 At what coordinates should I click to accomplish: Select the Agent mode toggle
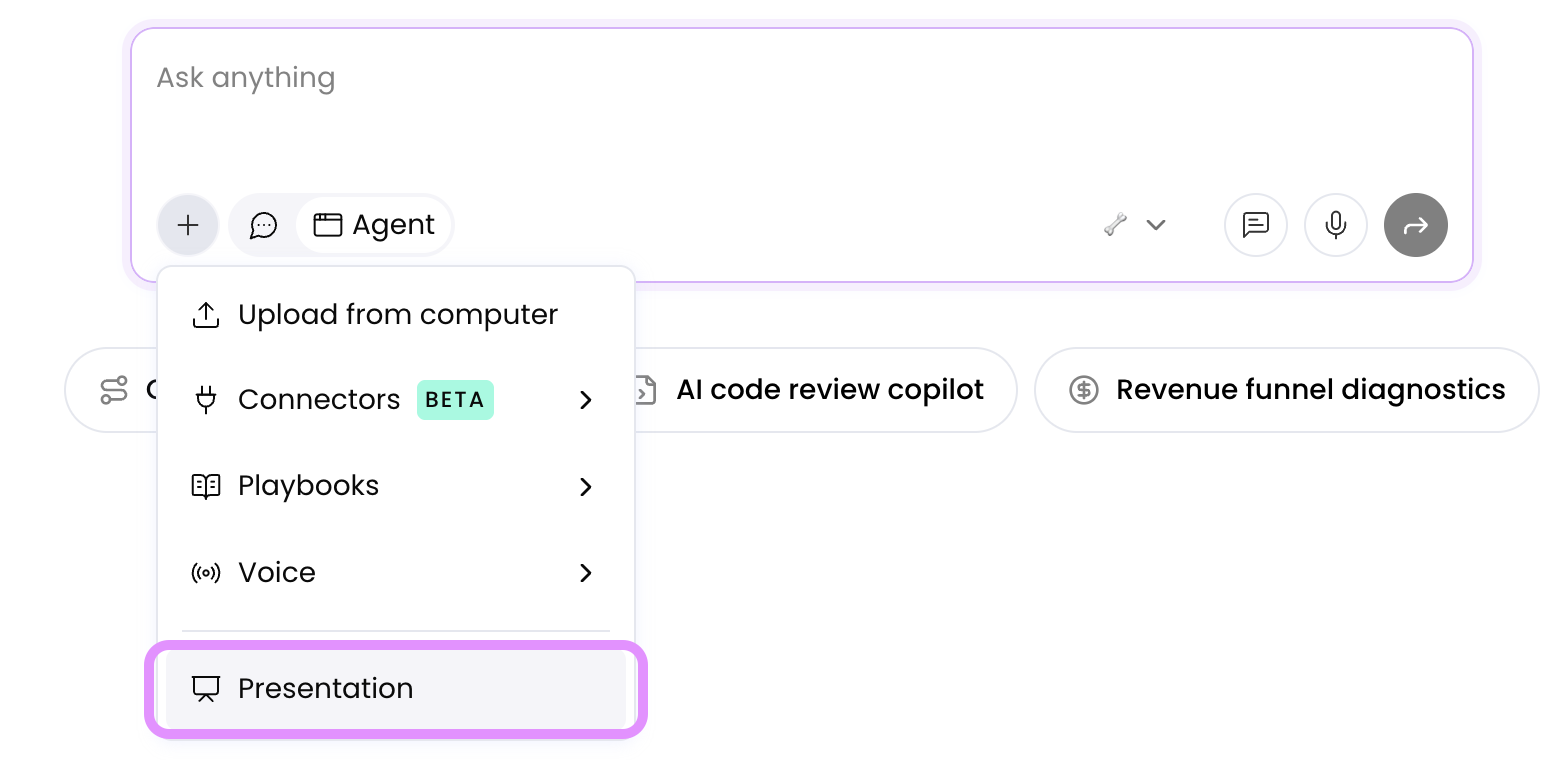pos(375,225)
